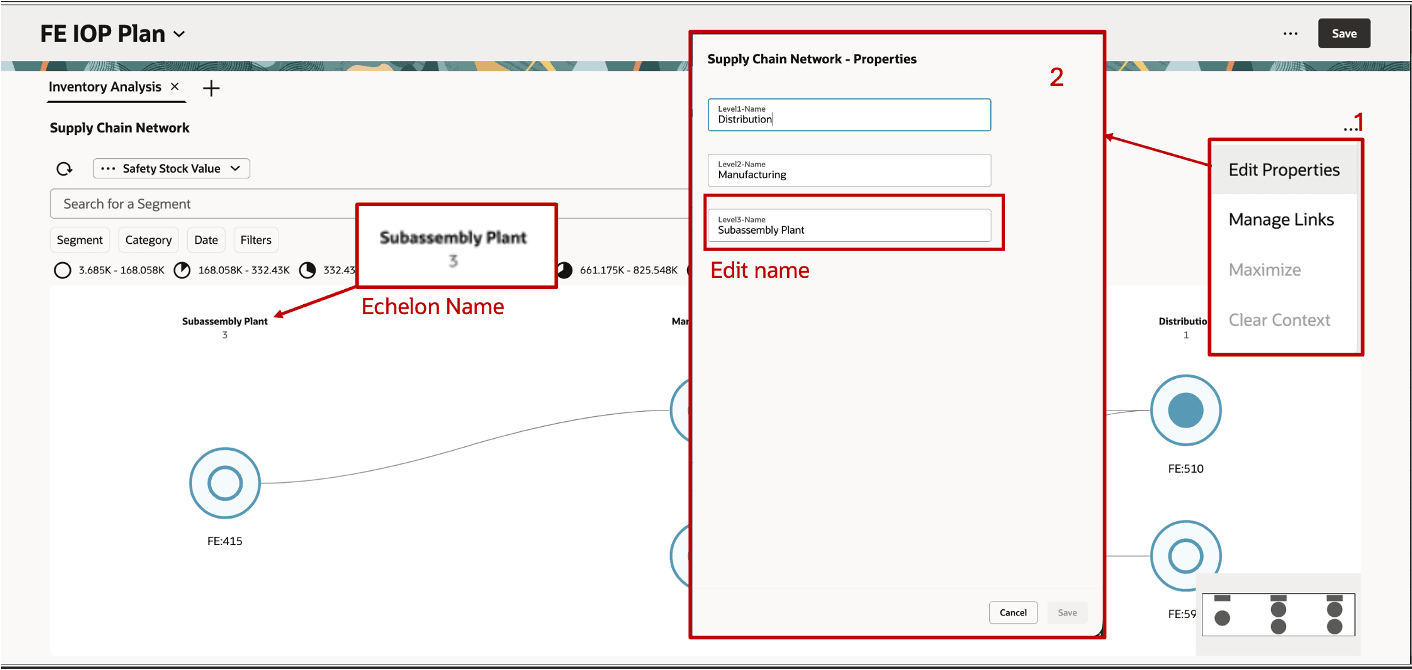Click the Supply Chain Network panel title
Screen dimensions: 1412x670
point(120,128)
